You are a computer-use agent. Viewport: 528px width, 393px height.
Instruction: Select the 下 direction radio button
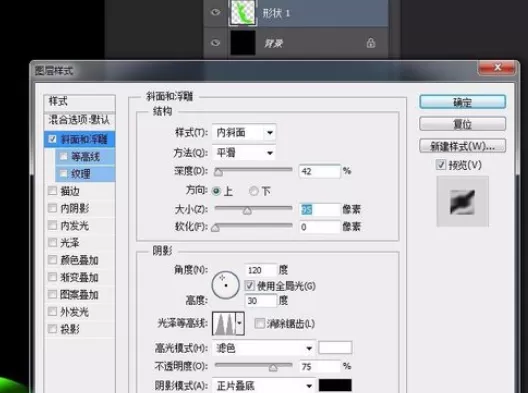pos(253,191)
